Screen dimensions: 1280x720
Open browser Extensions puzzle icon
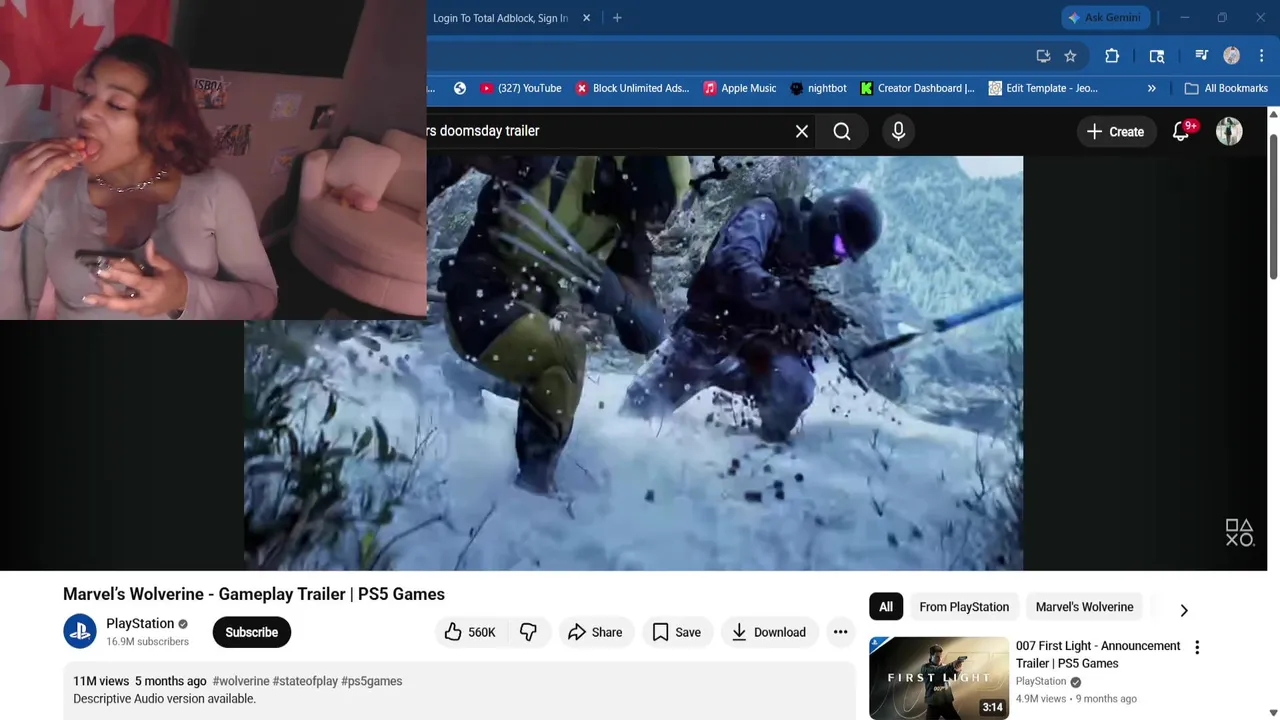tap(1112, 56)
